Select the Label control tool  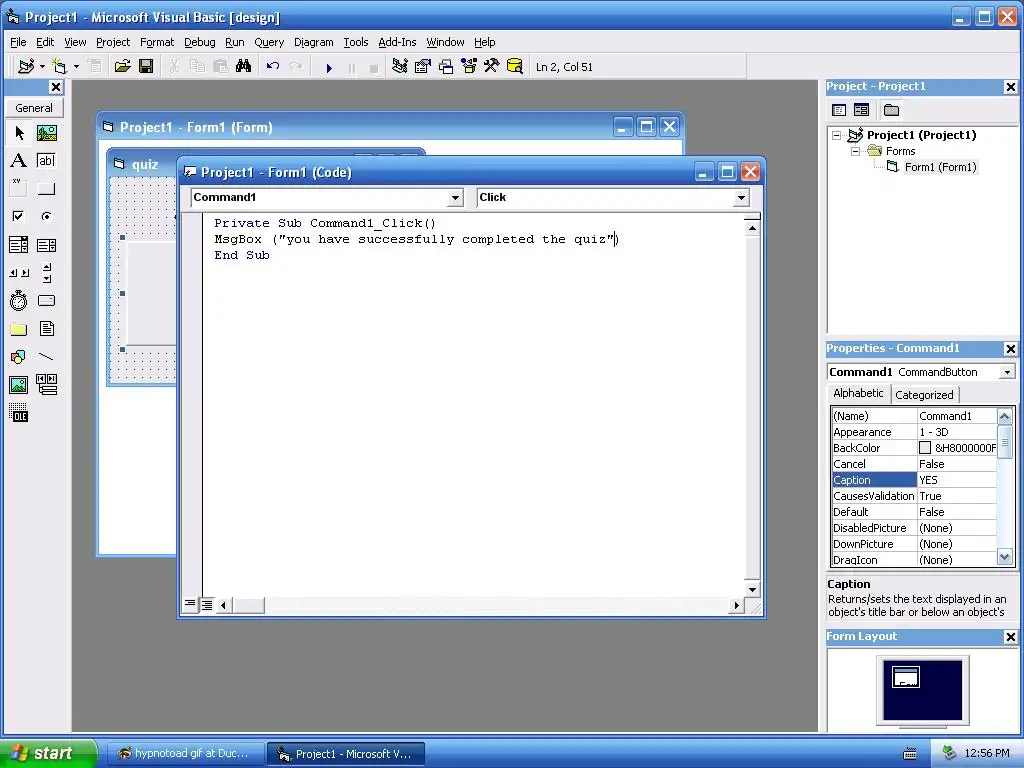[19, 161]
